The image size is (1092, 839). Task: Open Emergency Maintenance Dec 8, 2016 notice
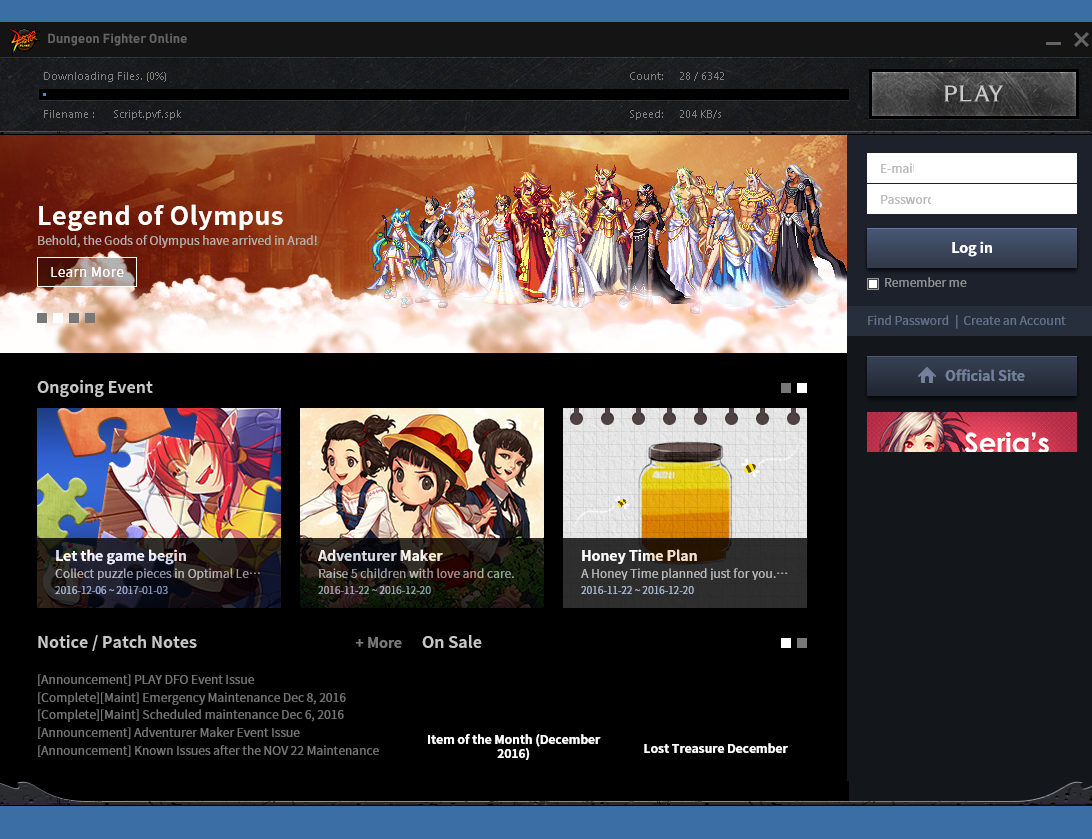[192, 698]
